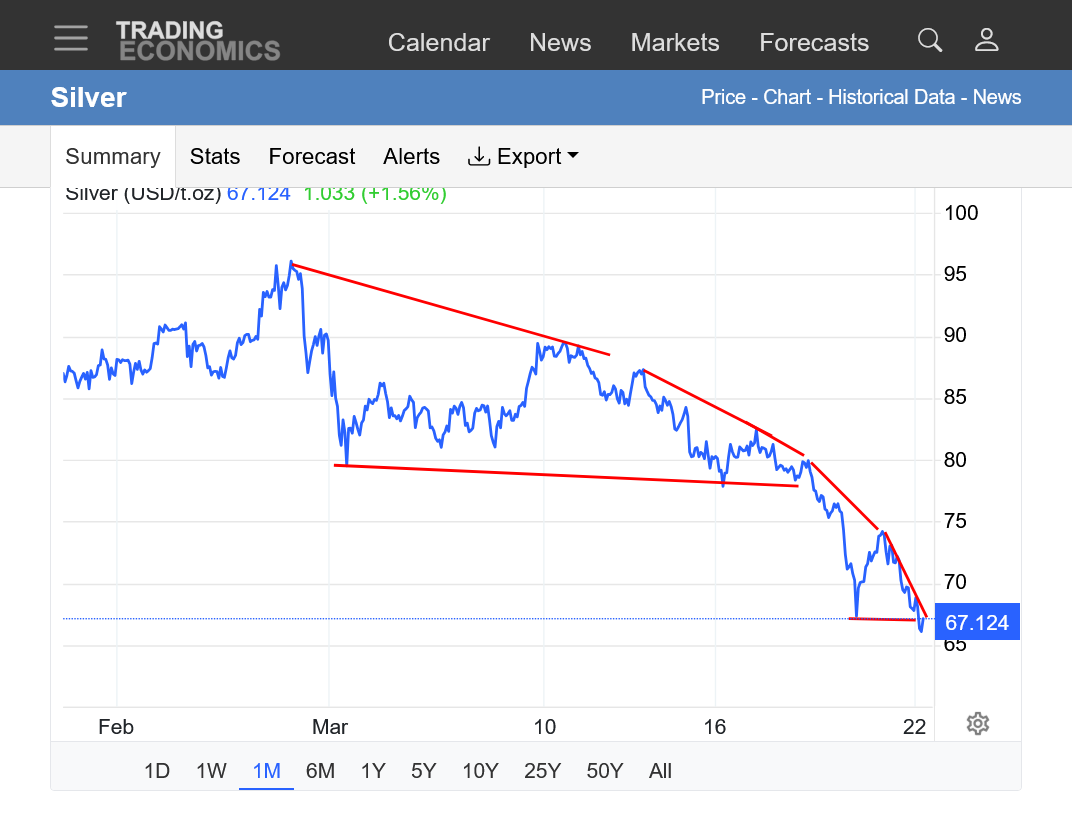Open Forecasts in top navigation
The width and height of the screenshot is (1073, 835).
(x=814, y=43)
